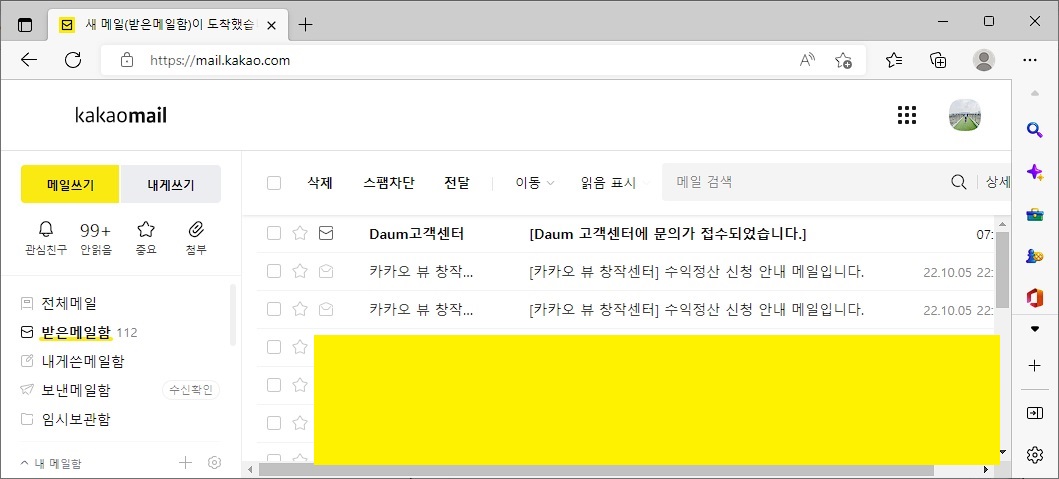The width and height of the screenshot is (1059, 479).
Task: Refresh the page
Action: (x=73, y=60)
